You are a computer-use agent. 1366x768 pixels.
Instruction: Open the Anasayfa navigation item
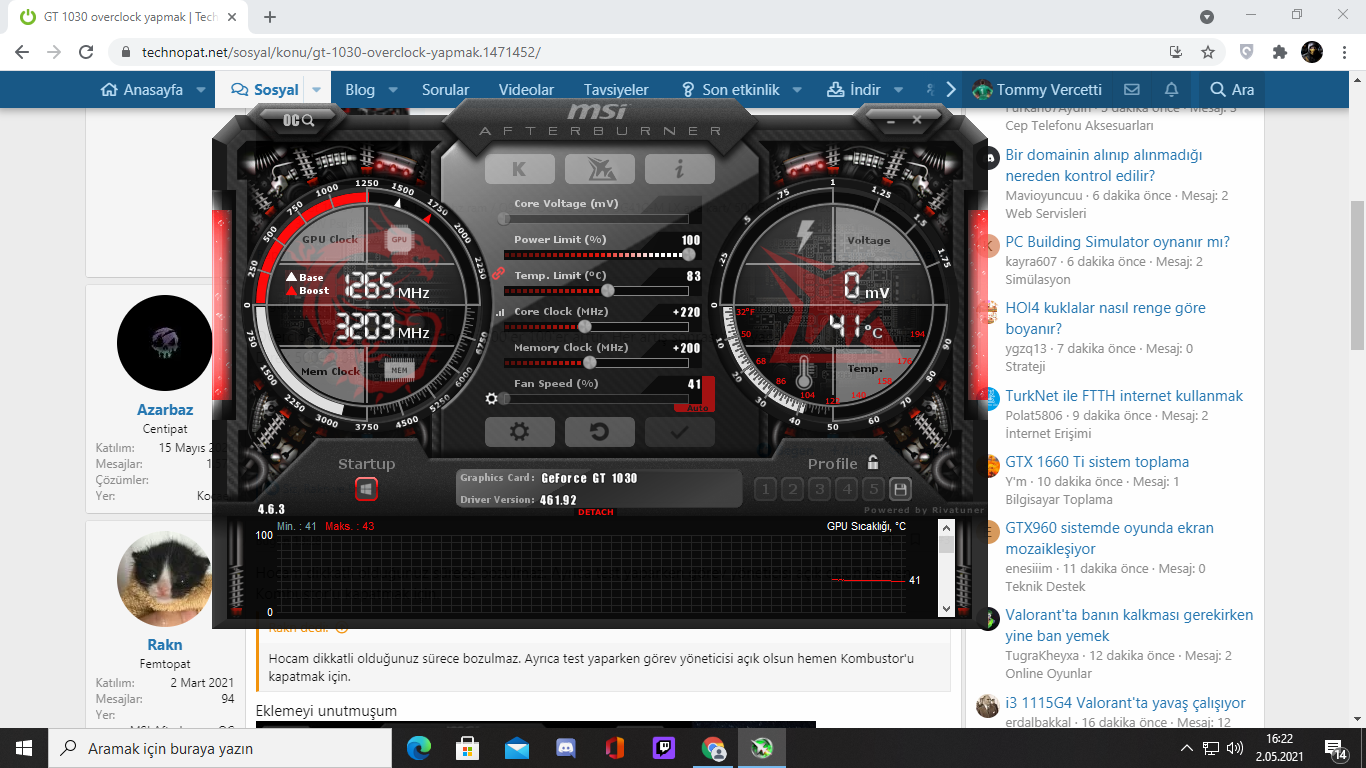tap(142, 89)
